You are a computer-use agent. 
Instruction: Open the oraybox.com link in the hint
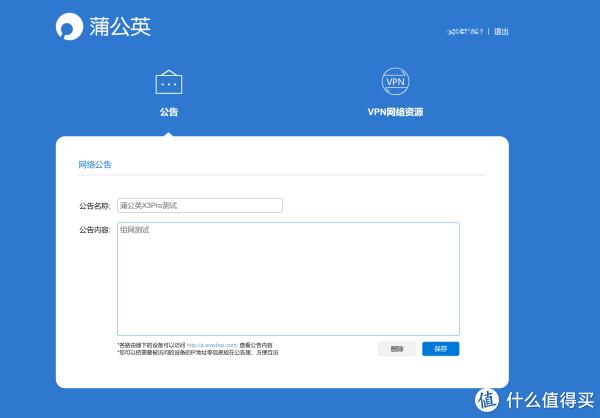click(212, 345)
